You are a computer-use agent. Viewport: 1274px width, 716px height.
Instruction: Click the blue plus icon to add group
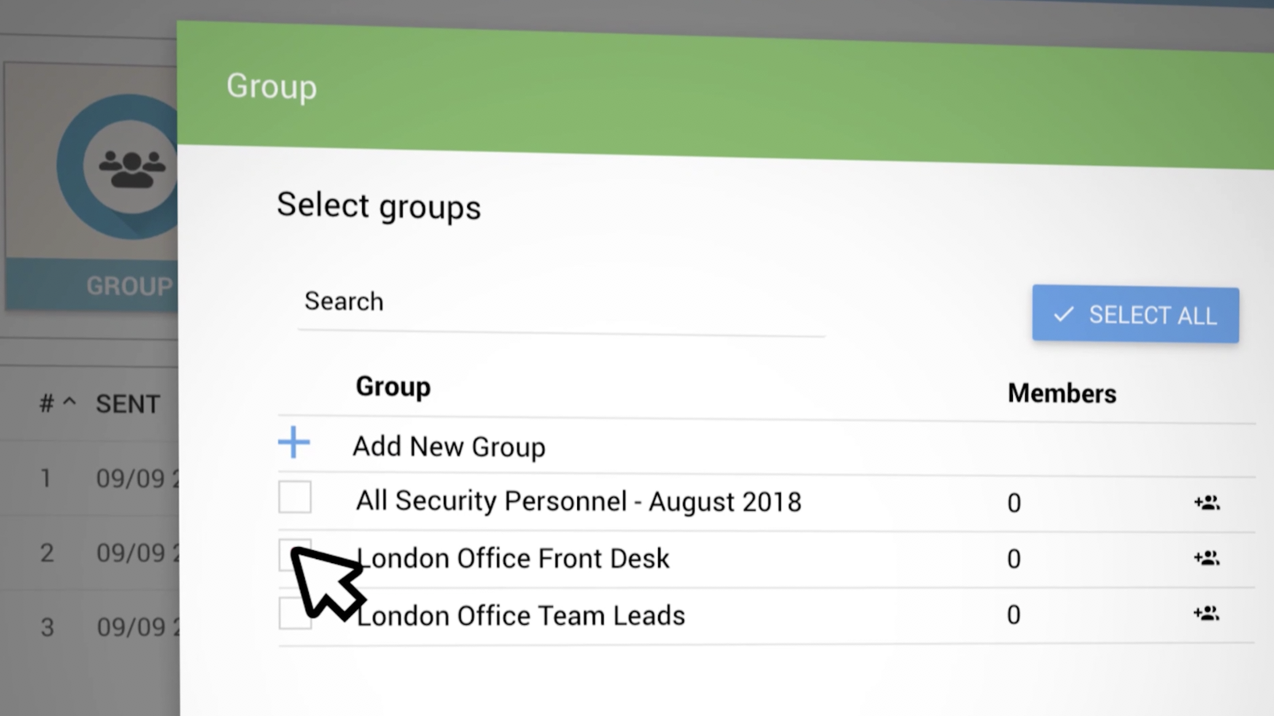click(294, 443)
